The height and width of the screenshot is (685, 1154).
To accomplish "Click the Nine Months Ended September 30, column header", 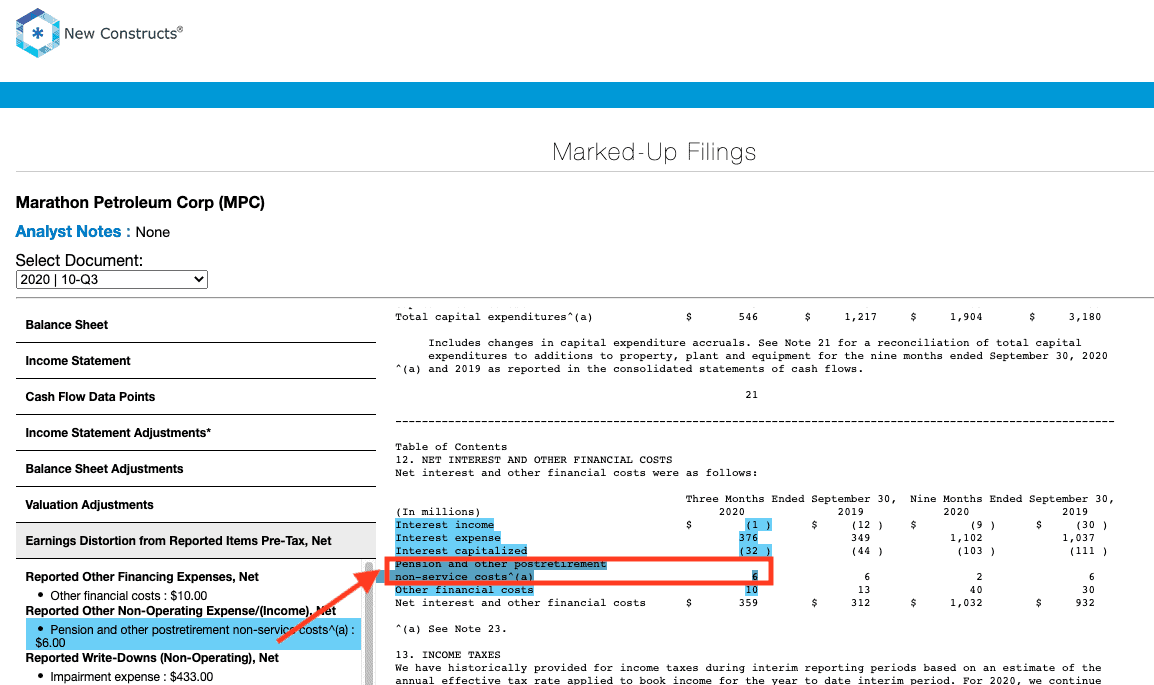I will coord(1012,499).
